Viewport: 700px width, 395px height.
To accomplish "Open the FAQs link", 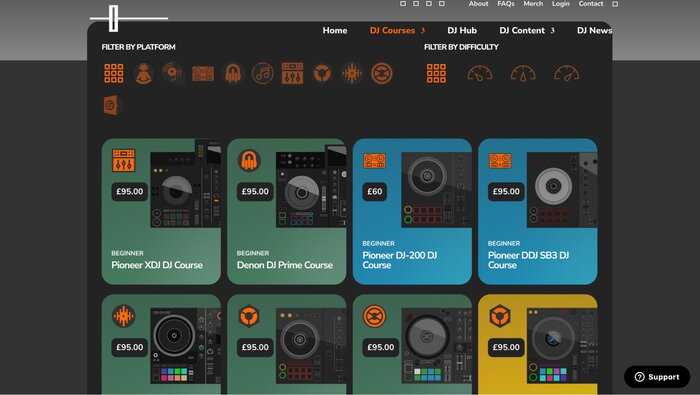I will pyautogui.click(x=506, y=4).
